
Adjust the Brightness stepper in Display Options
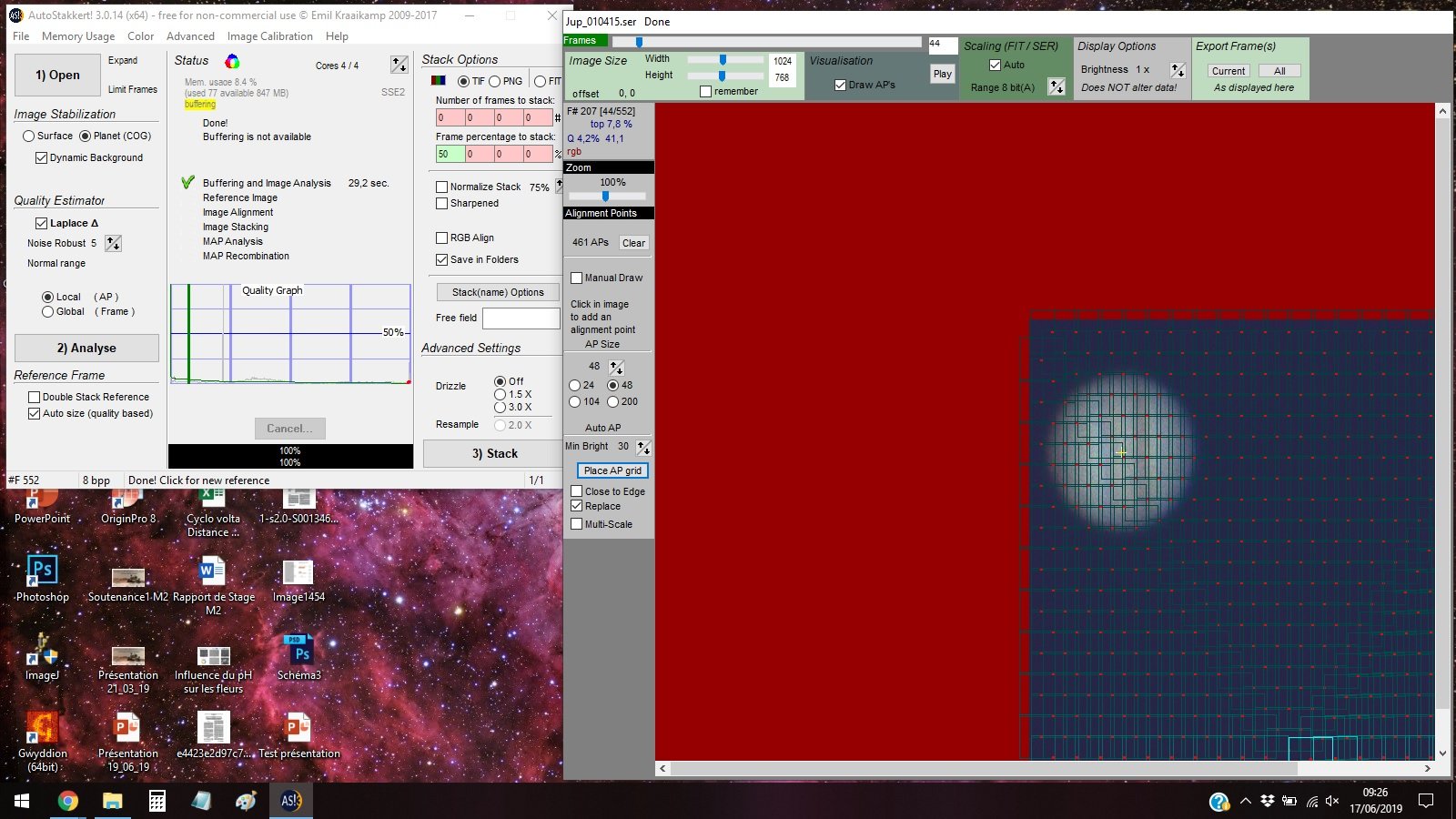tap(1178, 69)
